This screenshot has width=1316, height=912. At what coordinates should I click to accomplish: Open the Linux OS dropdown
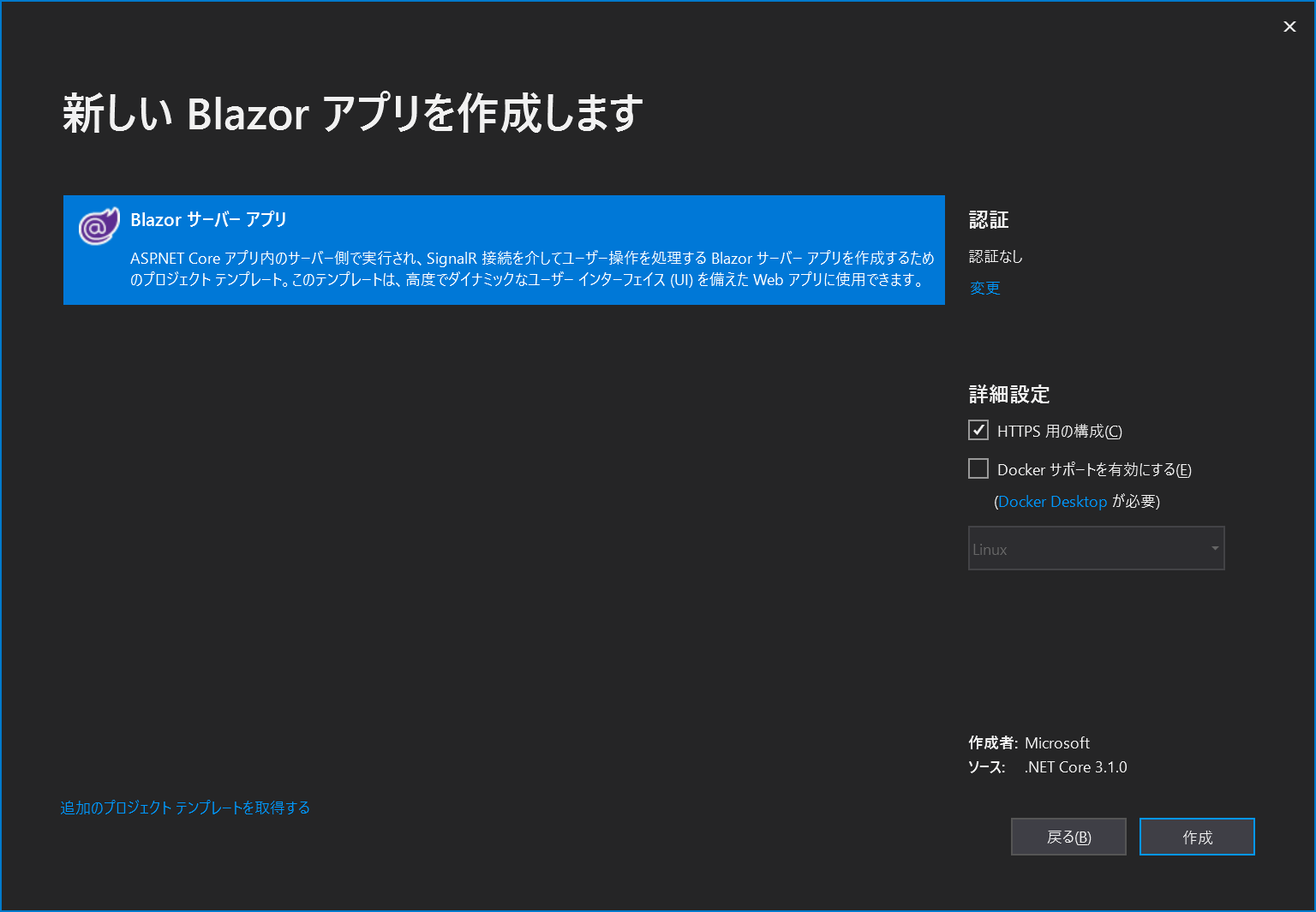tap(1096, 548)
